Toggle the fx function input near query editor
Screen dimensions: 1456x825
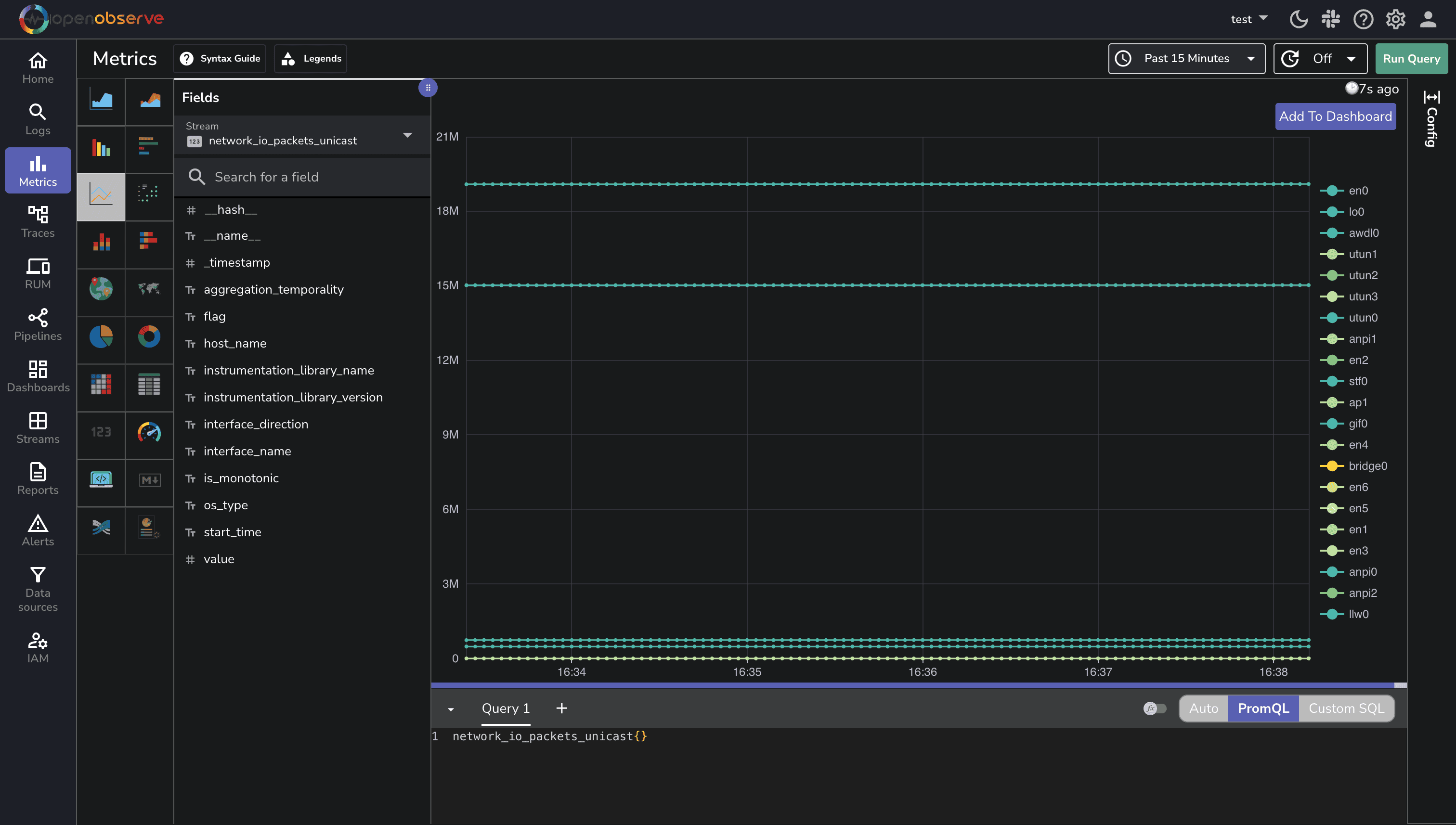click(x=1155, y=708)
